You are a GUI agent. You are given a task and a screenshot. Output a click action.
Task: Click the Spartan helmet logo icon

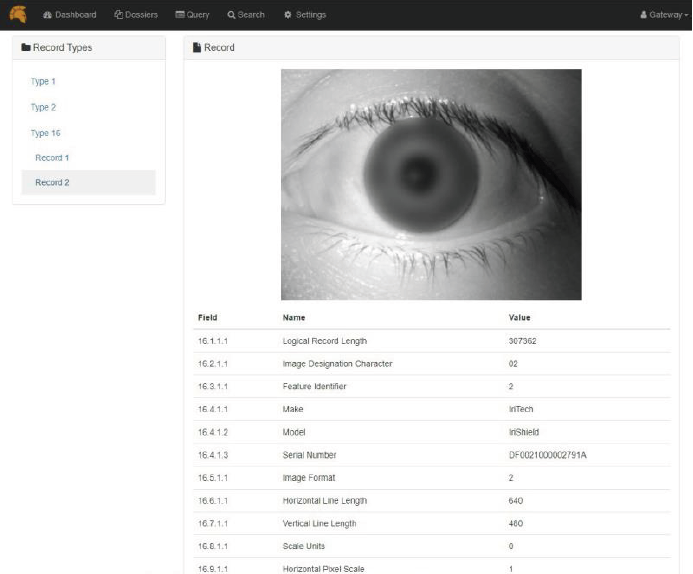click(x=17, y=14)
